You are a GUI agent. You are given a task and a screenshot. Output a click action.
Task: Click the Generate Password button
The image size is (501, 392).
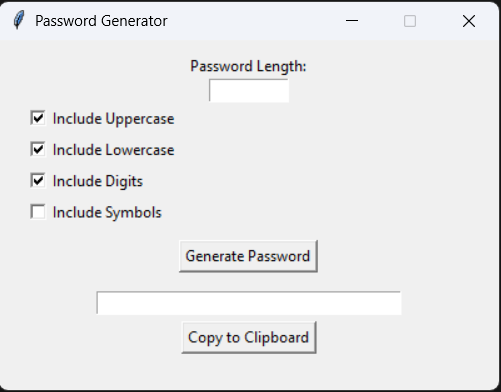[x=248, y=256]
